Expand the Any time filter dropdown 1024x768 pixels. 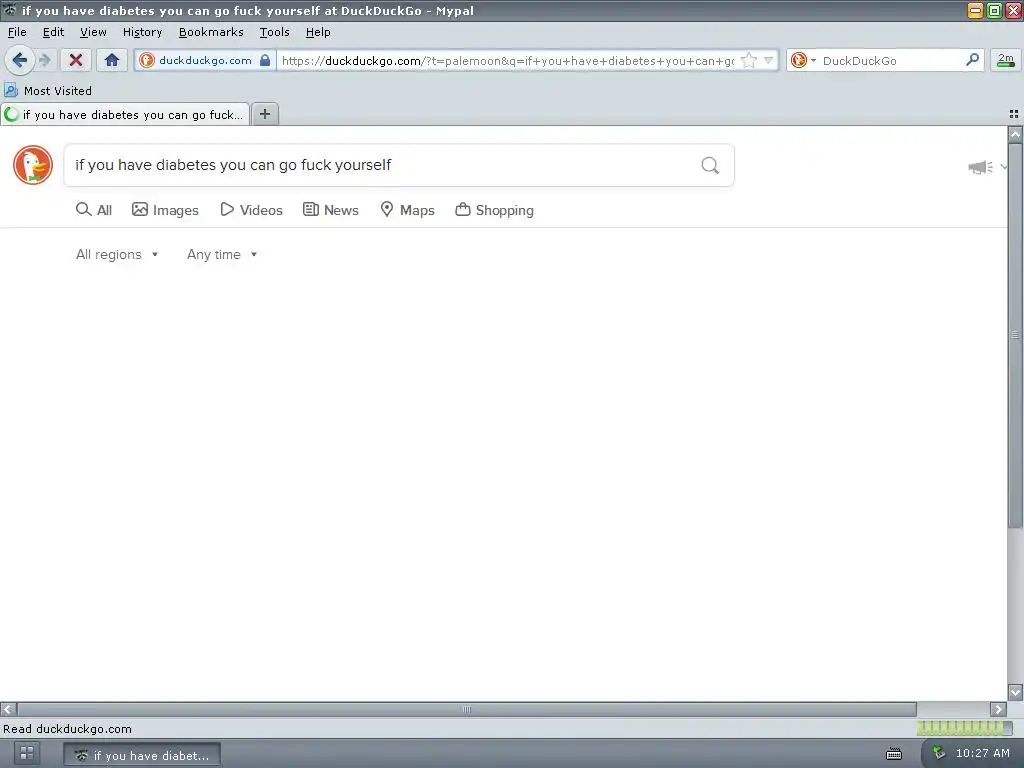pos(222,255)
